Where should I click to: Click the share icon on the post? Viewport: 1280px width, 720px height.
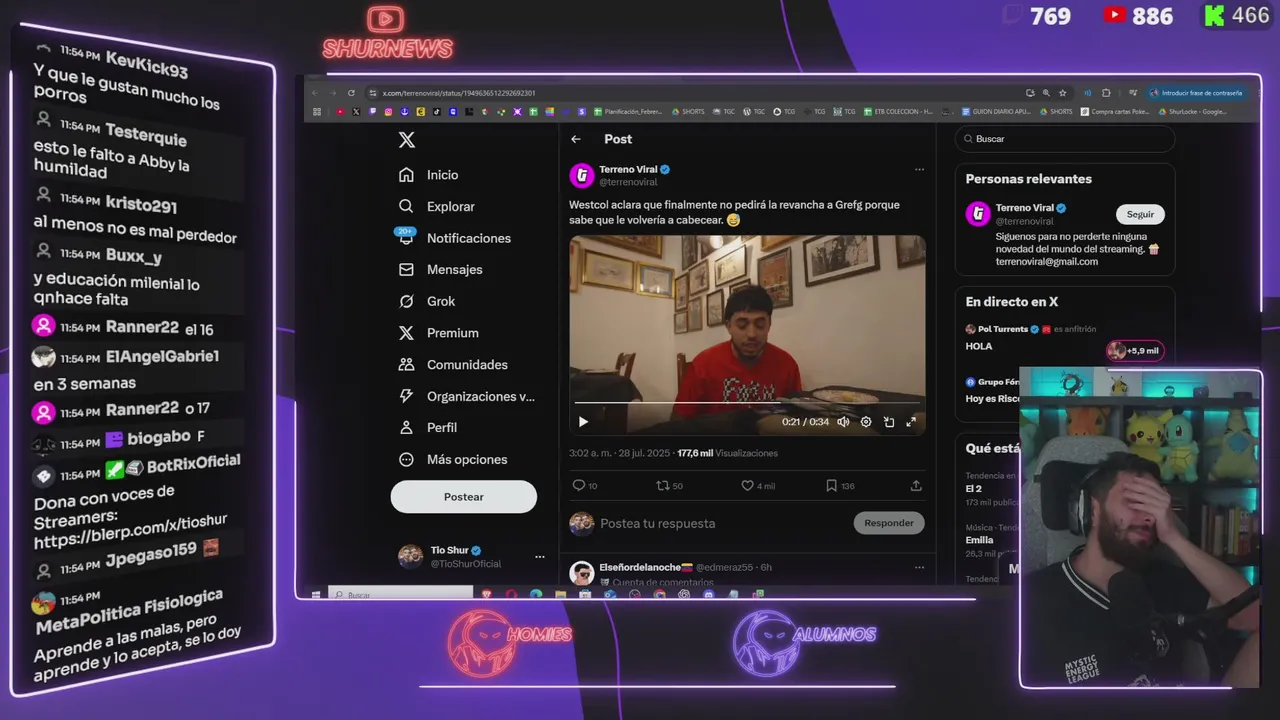pyautogui.click(x=916, y=486)
